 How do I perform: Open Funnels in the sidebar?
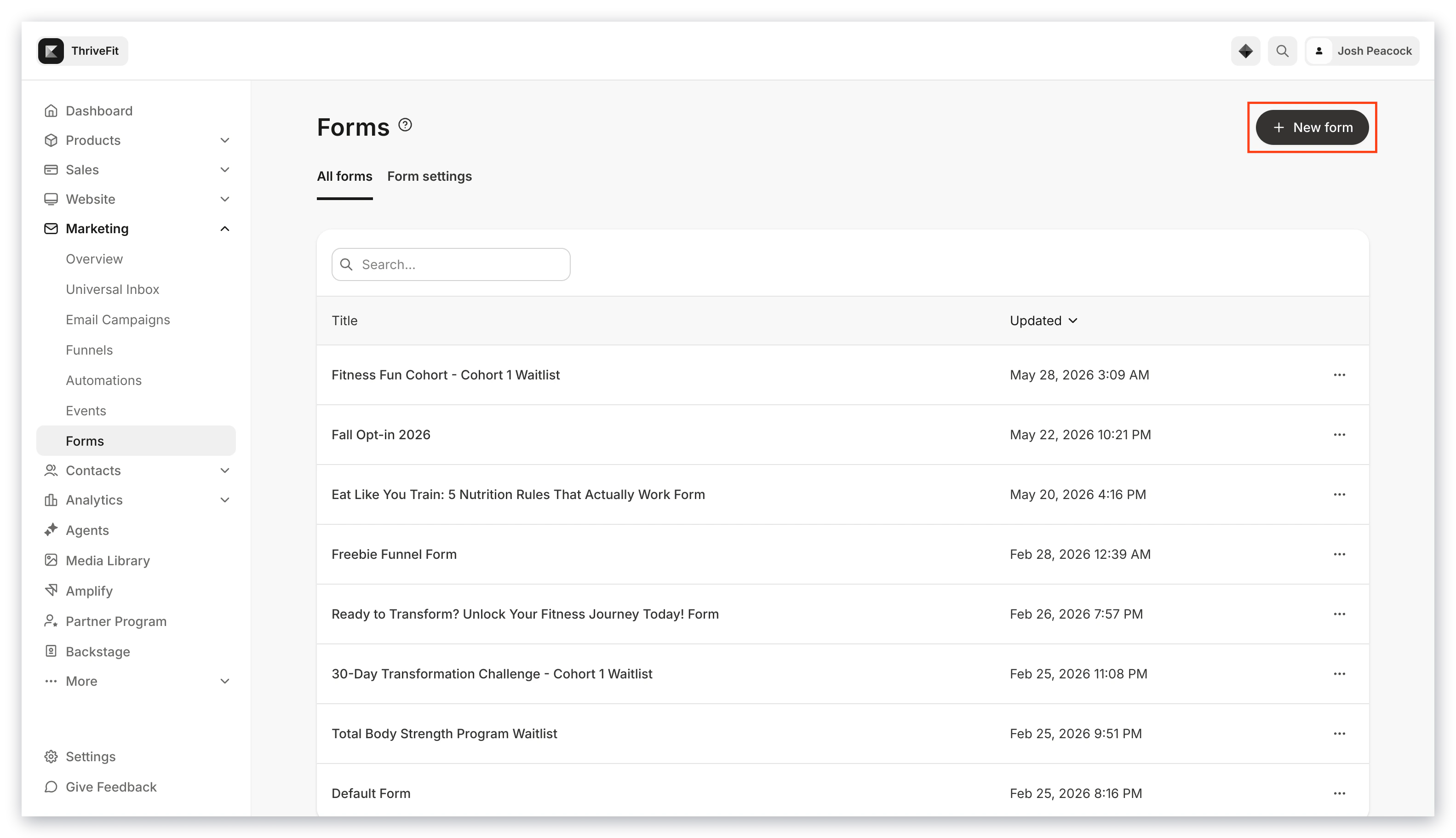coord(89,350)
